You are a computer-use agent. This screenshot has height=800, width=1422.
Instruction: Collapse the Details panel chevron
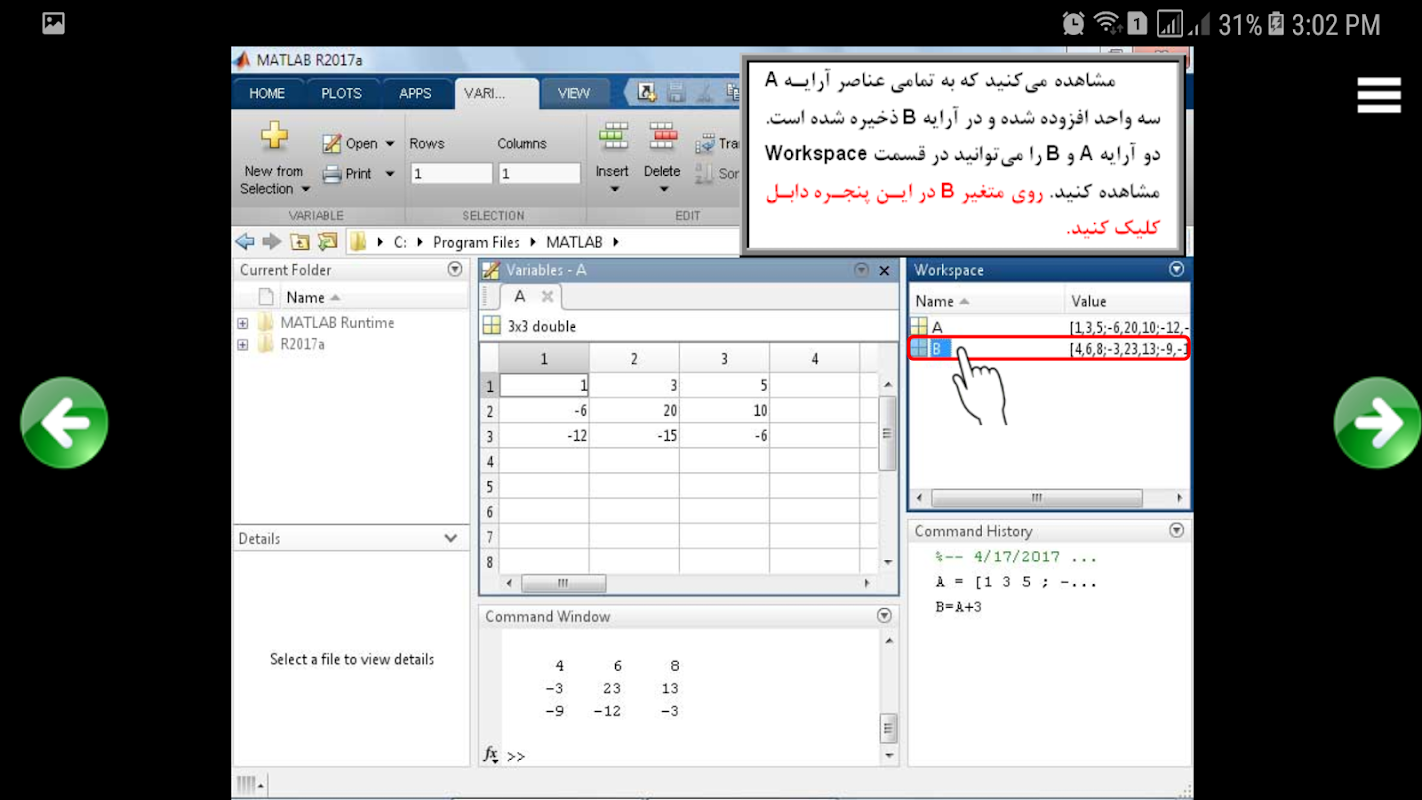click(x=451, y=538)
